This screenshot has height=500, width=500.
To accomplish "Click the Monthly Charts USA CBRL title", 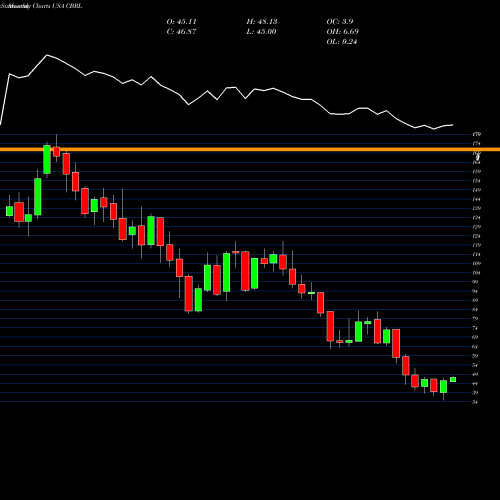I will coord(45,6).
